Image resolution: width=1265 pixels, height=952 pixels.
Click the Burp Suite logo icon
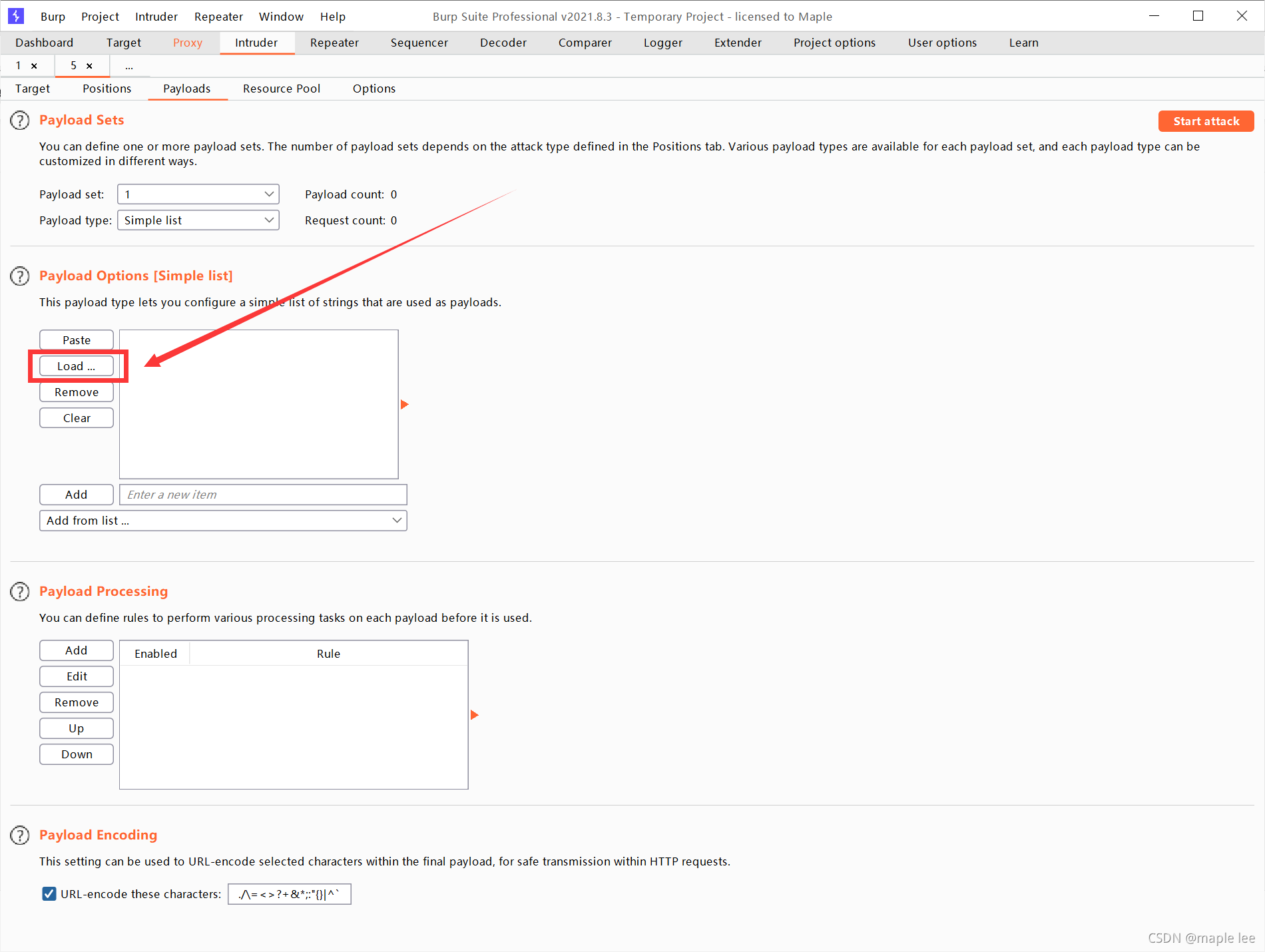click(x=16, y=16)
